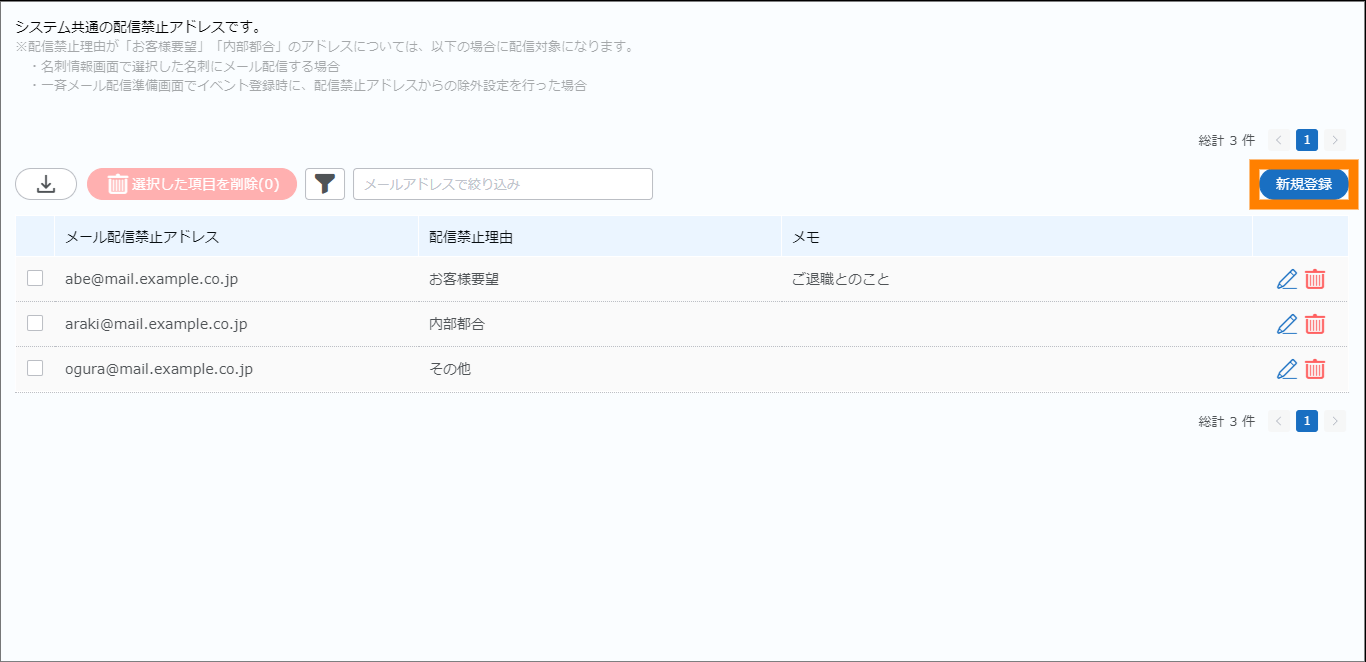Edit the ogura@mail.example.co.jp entry
The width and height of the screenshot is (1366, 662).
tap(1287, 369)
